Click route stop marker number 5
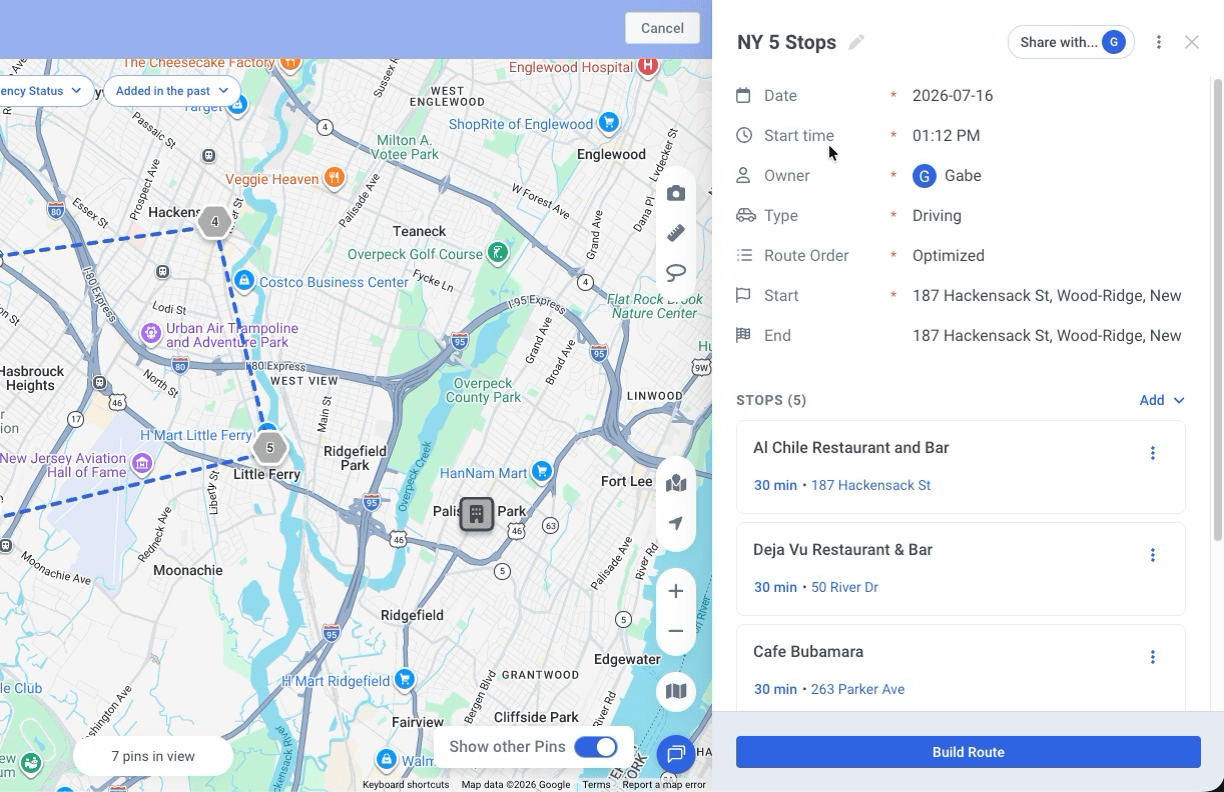Screen dimensions: 1224x792 click(269, 448)
